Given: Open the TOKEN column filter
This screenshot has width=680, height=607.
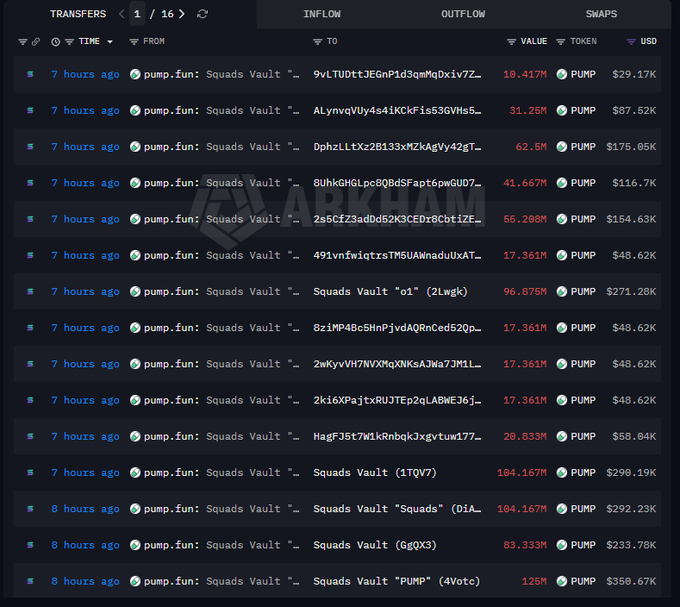Looking at the screenshot, I should [561, 42].
